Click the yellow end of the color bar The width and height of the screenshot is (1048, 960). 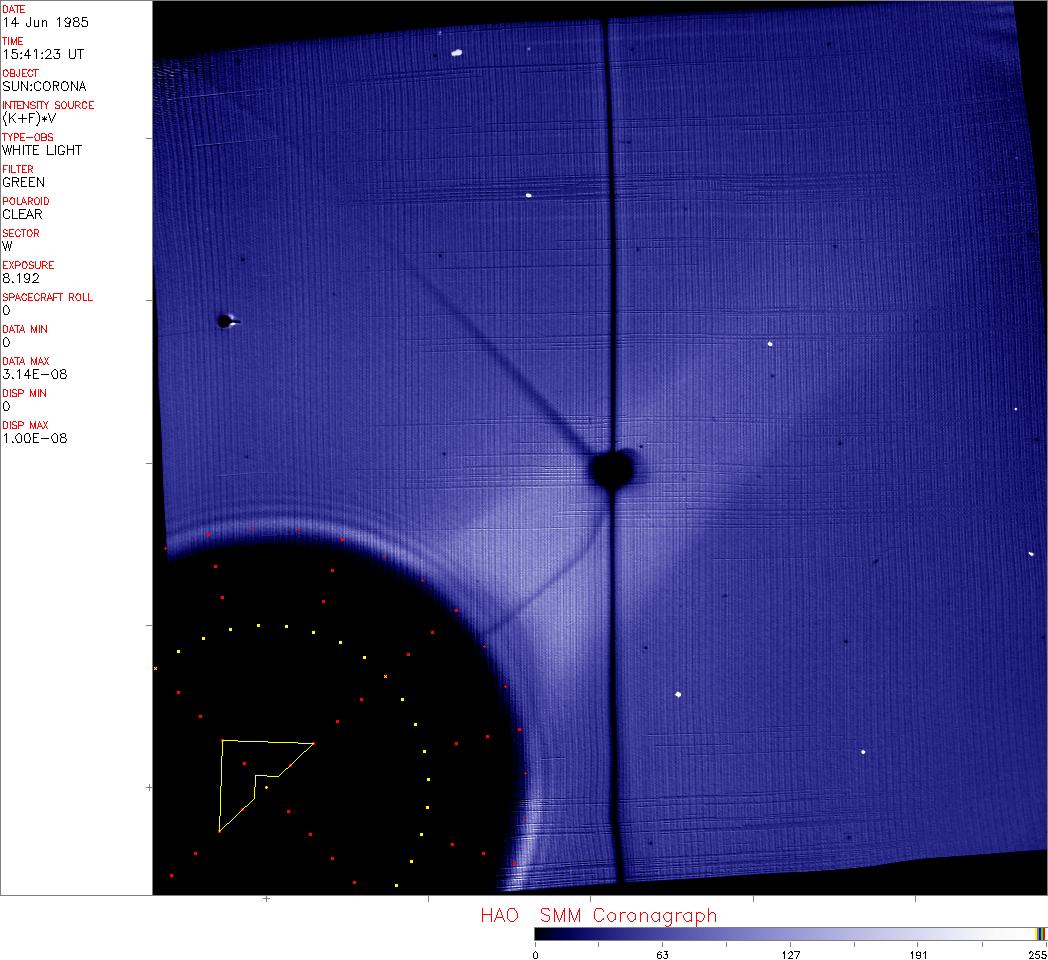1039,934
